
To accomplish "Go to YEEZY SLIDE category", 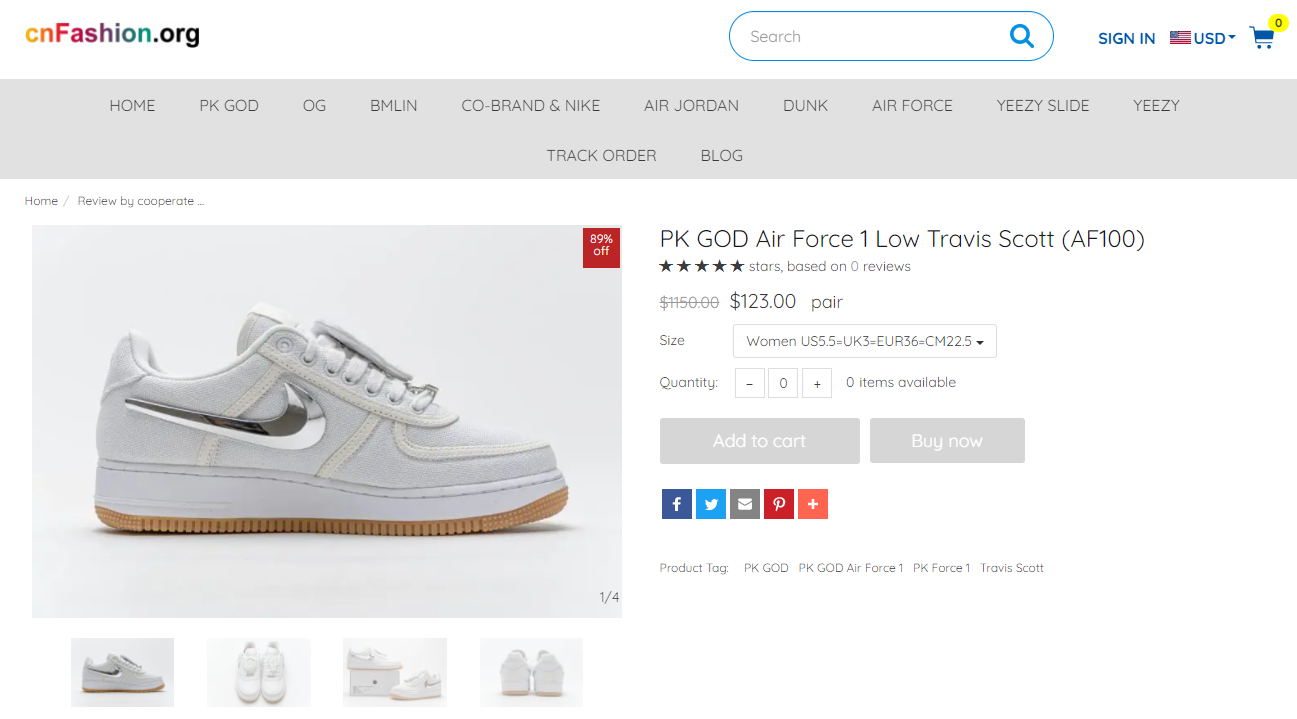I will [1043, 105].
